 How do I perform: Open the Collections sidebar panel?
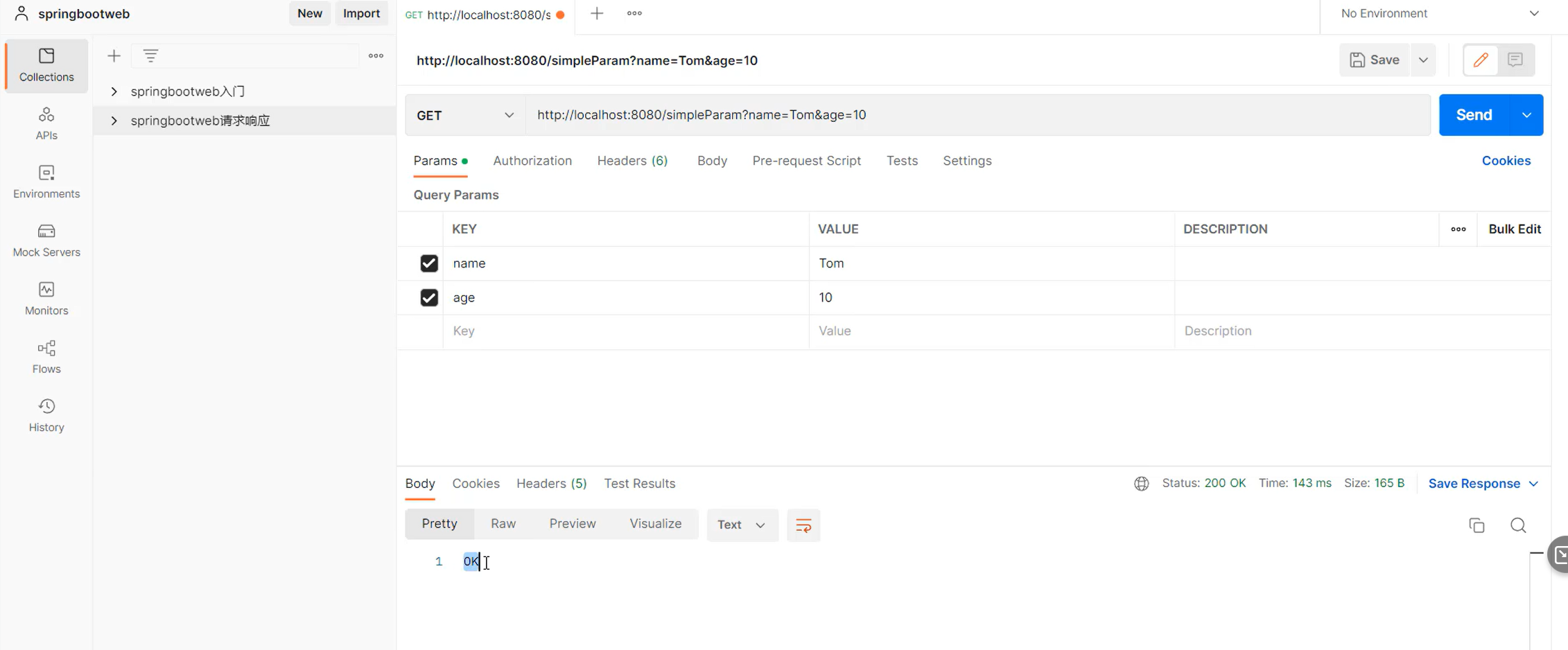(x=46, y=66)
